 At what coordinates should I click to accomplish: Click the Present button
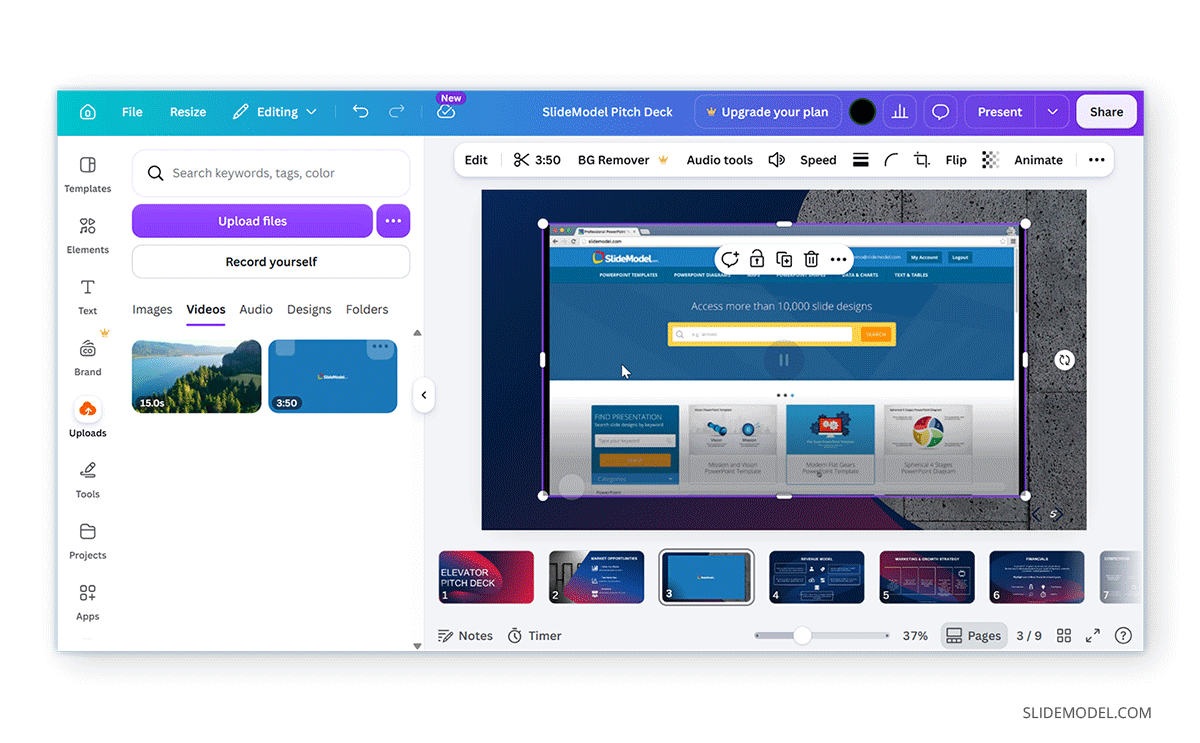click(1000, 112)
